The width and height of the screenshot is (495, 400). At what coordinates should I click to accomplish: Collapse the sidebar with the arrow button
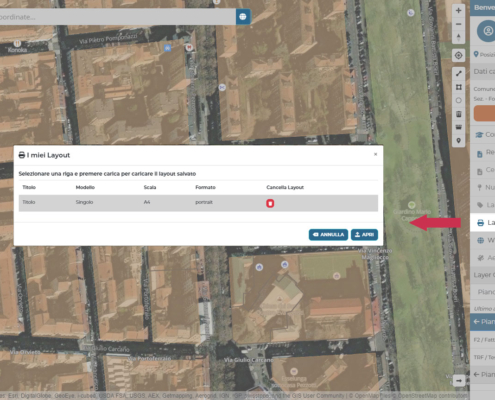pos(459,380)
